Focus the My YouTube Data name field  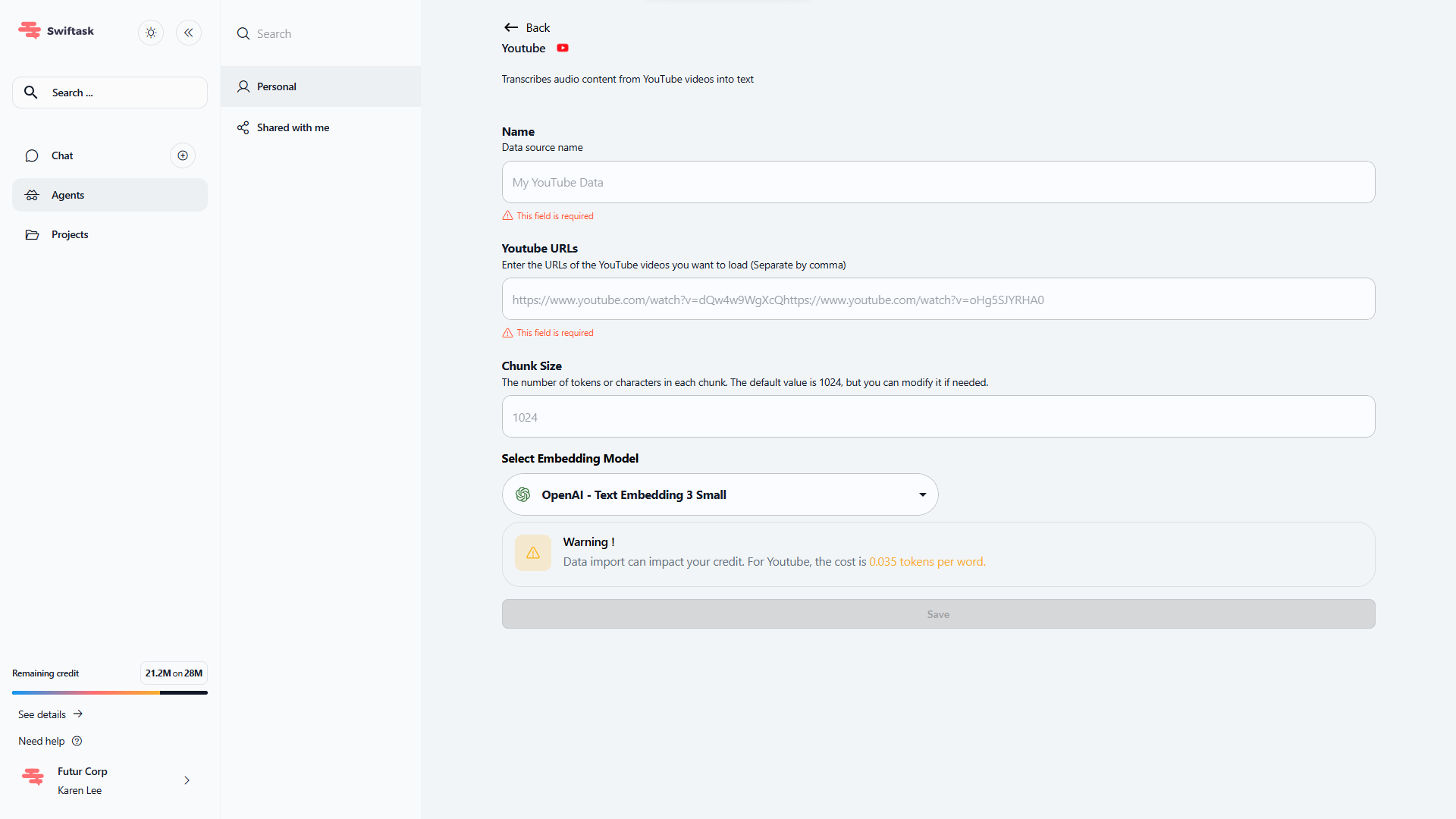coord(938,182)
